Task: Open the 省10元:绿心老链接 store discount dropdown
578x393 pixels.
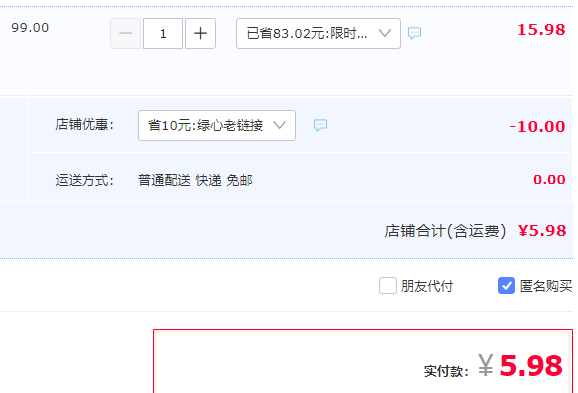Action: click(217, 125)
